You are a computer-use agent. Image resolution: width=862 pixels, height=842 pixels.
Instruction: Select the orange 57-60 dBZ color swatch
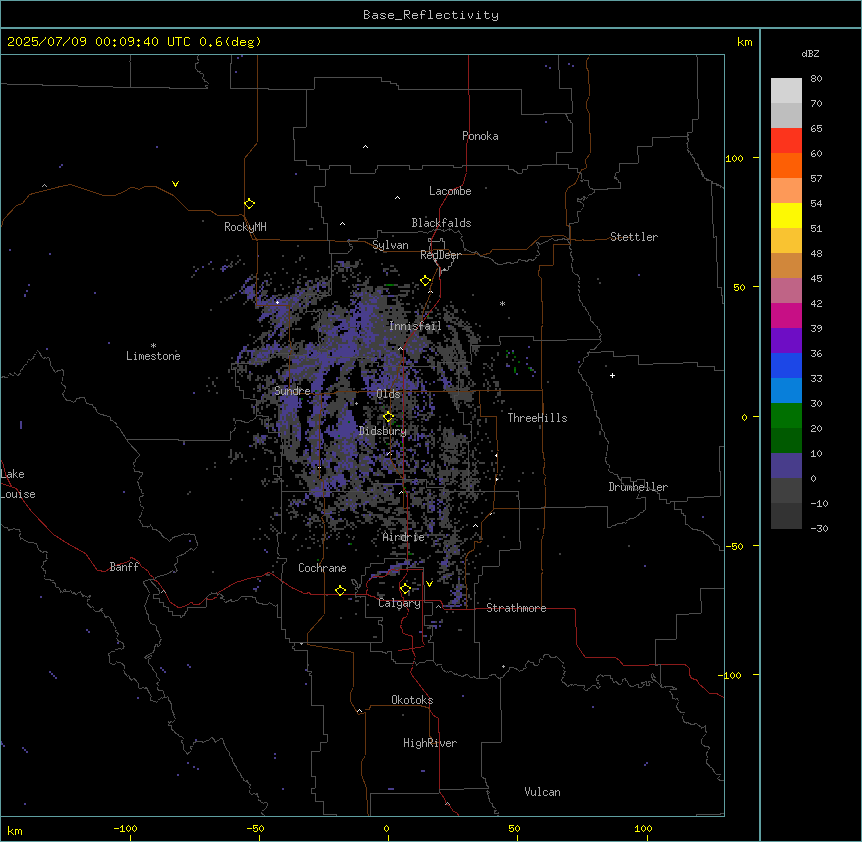[786, 165]
